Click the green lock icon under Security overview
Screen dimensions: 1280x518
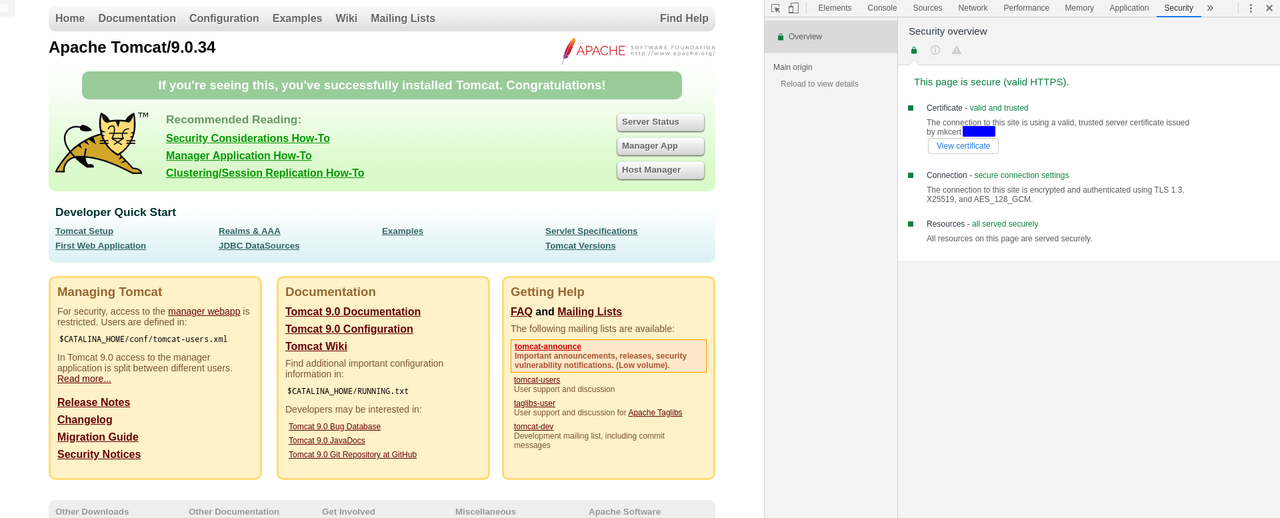(913, 50)
